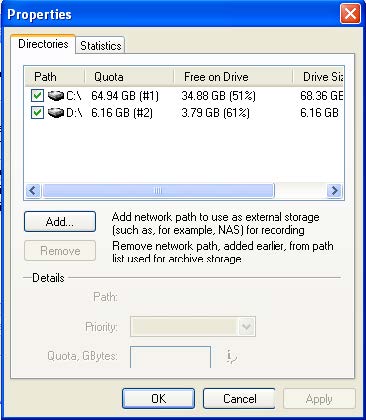Click the Add... button
The image size is (366, 420).
[60, 222]
